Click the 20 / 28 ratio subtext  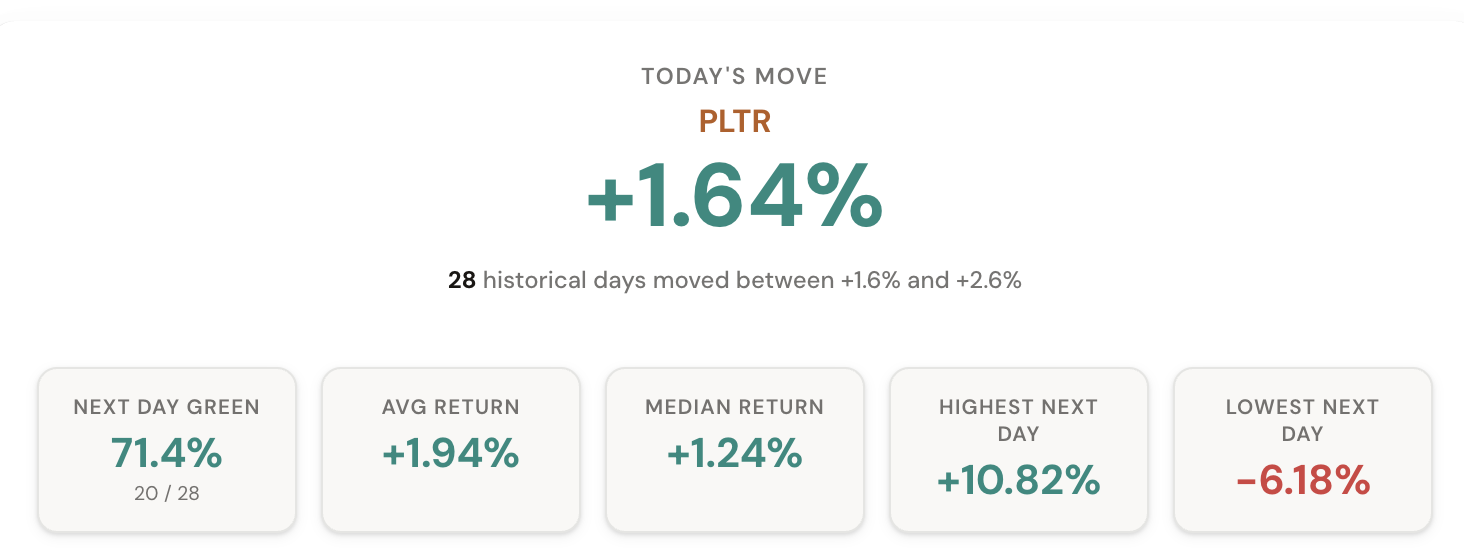pos(166,493)
